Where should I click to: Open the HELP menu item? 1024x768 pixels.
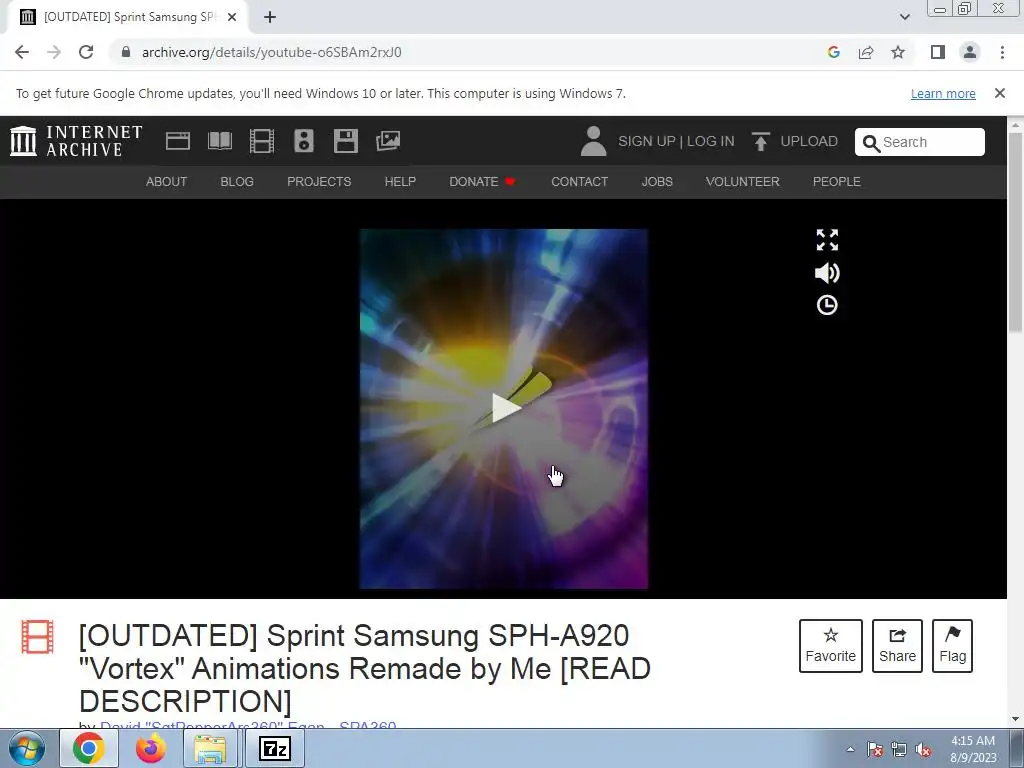[x=400, y=182]
